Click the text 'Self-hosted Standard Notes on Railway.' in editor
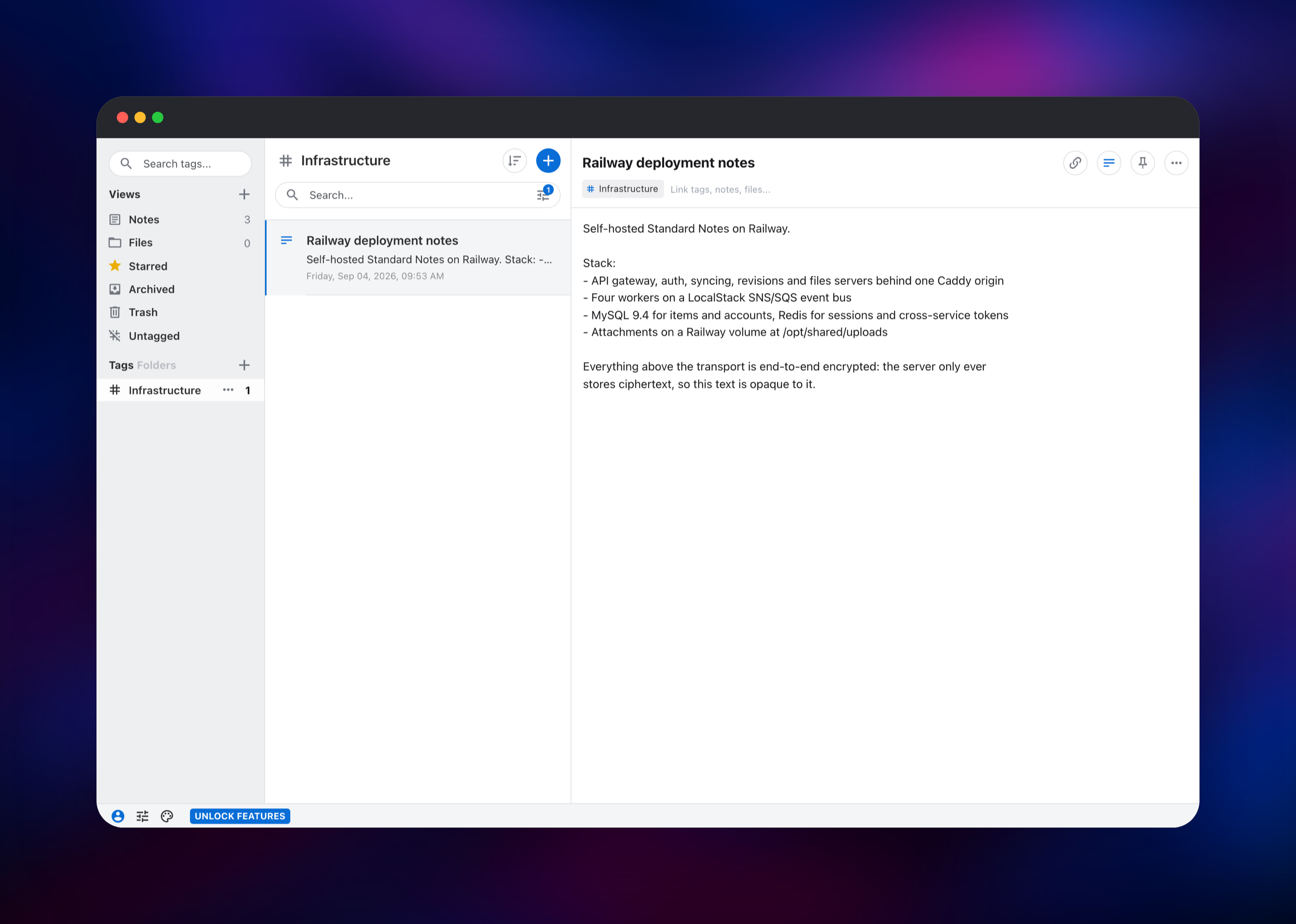 coord(686,229)
